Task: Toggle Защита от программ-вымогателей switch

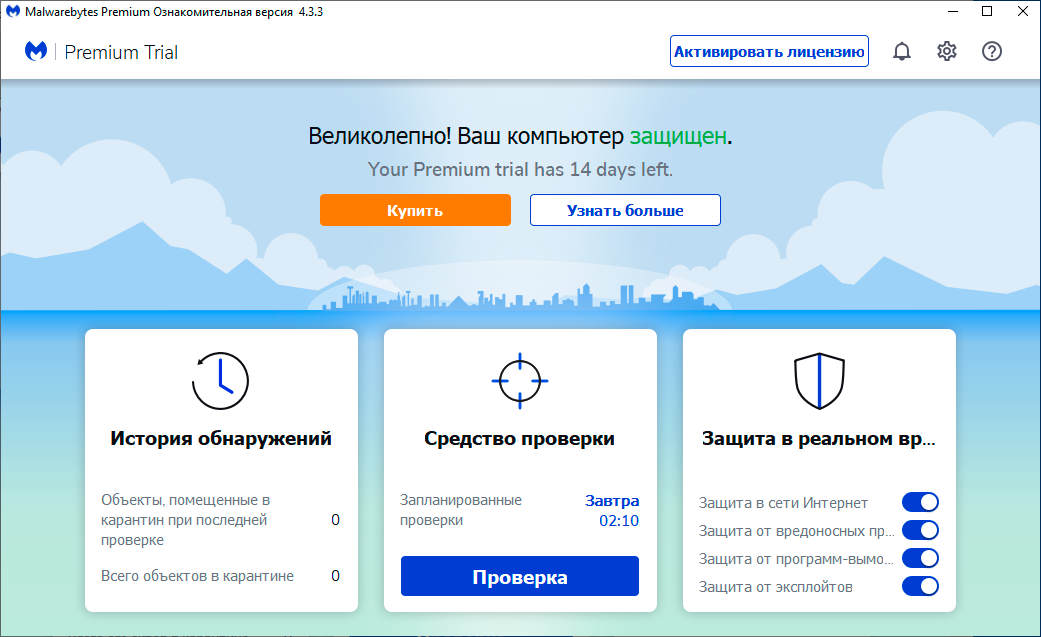Action: click(920, 558)
